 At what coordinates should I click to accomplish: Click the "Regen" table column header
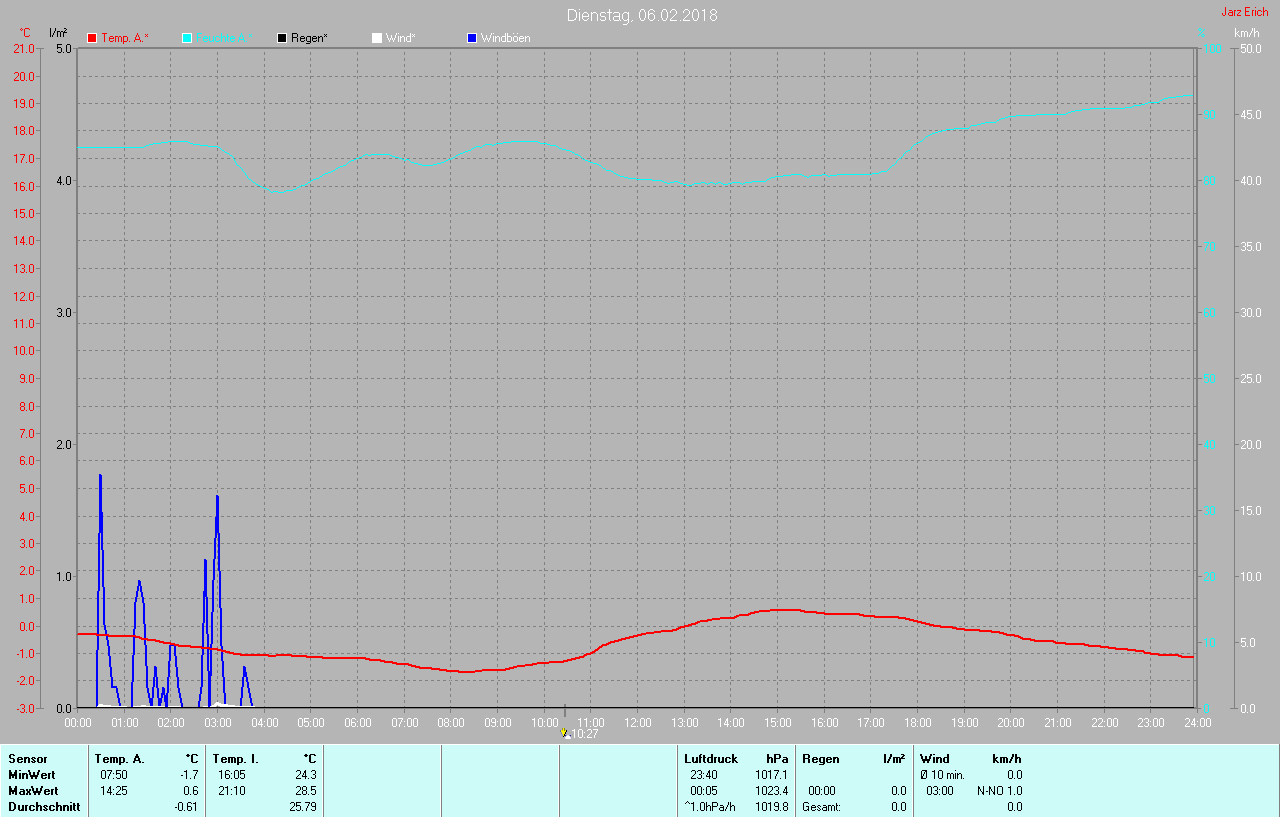pos(820,759)
